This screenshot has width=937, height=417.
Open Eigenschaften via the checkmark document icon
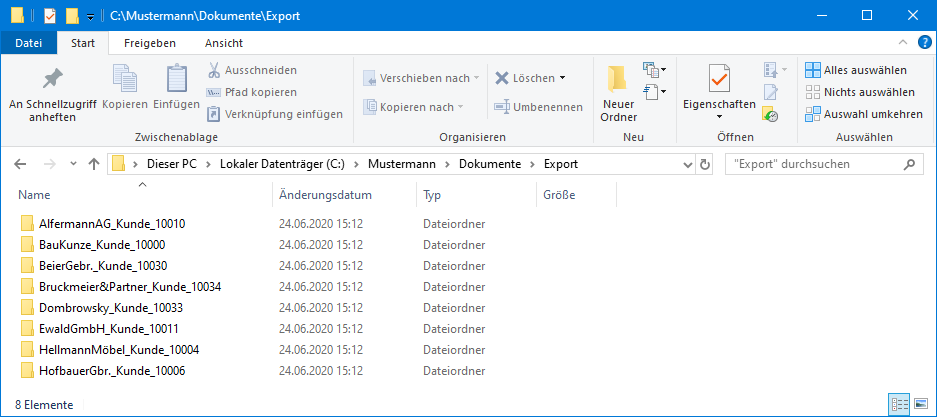[x=719, y=79]
